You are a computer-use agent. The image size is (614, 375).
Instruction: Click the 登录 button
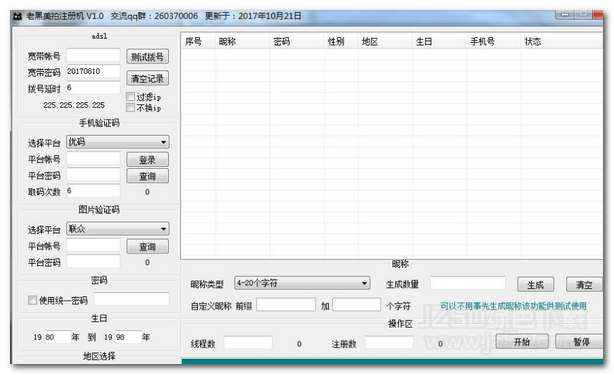(x=148, y=160)
